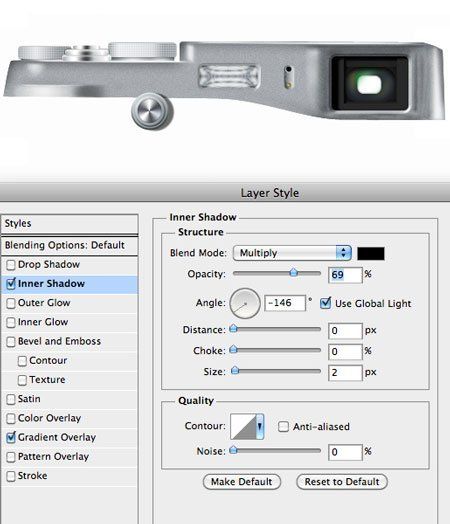
Task: Enable the Drop Shadow checkbox
Action: pyautogui.click(x=11, y=265)
